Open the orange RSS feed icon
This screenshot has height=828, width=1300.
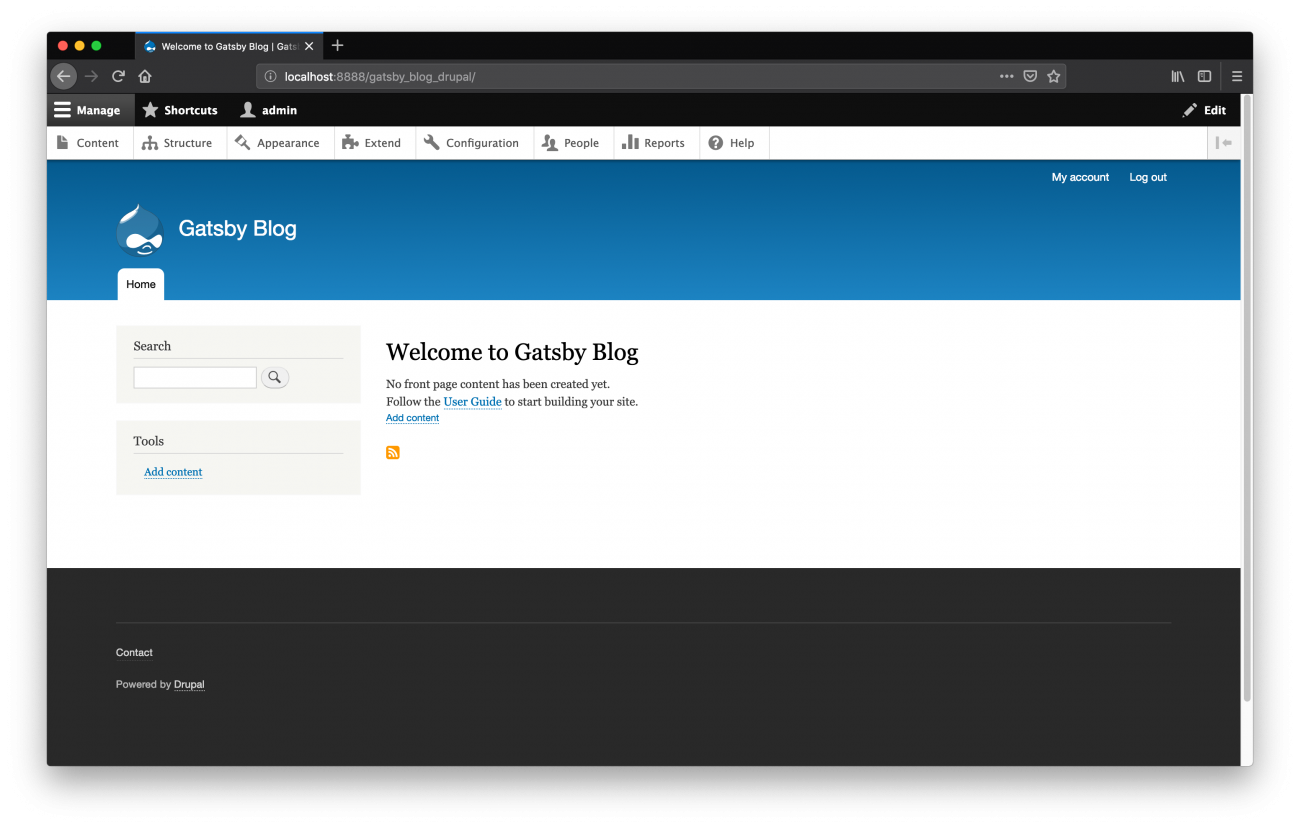pyautogui.click(x=393, y=453)
